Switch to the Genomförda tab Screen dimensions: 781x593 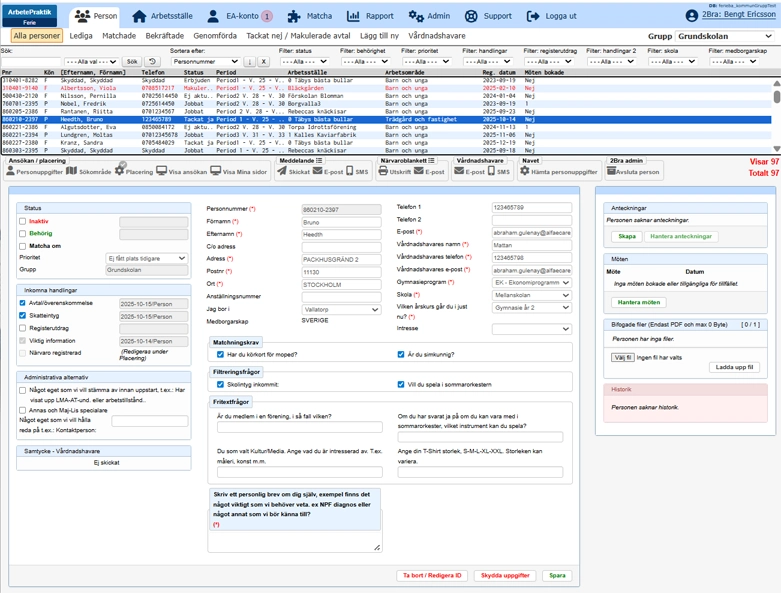pyautogui.click(x=215, y=36)
